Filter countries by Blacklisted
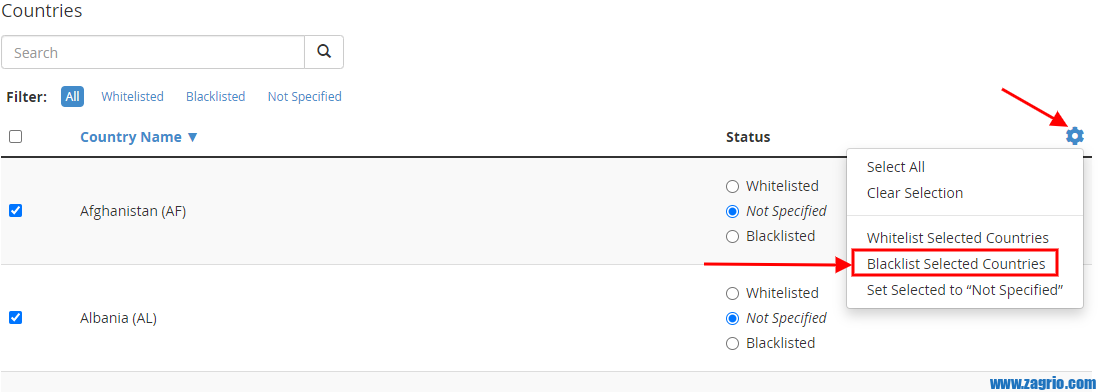1098x392 pixels. point(216,97)
